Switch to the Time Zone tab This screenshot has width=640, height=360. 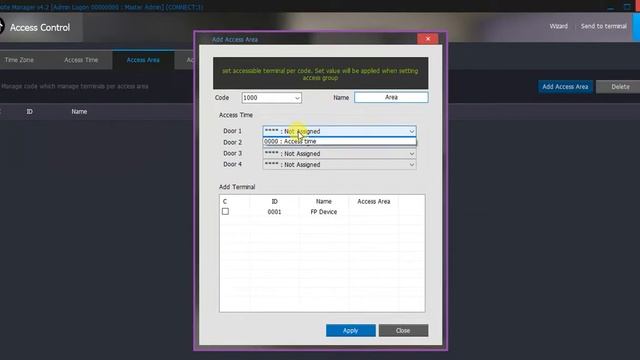pyautogui.click(x=19, y=60)
